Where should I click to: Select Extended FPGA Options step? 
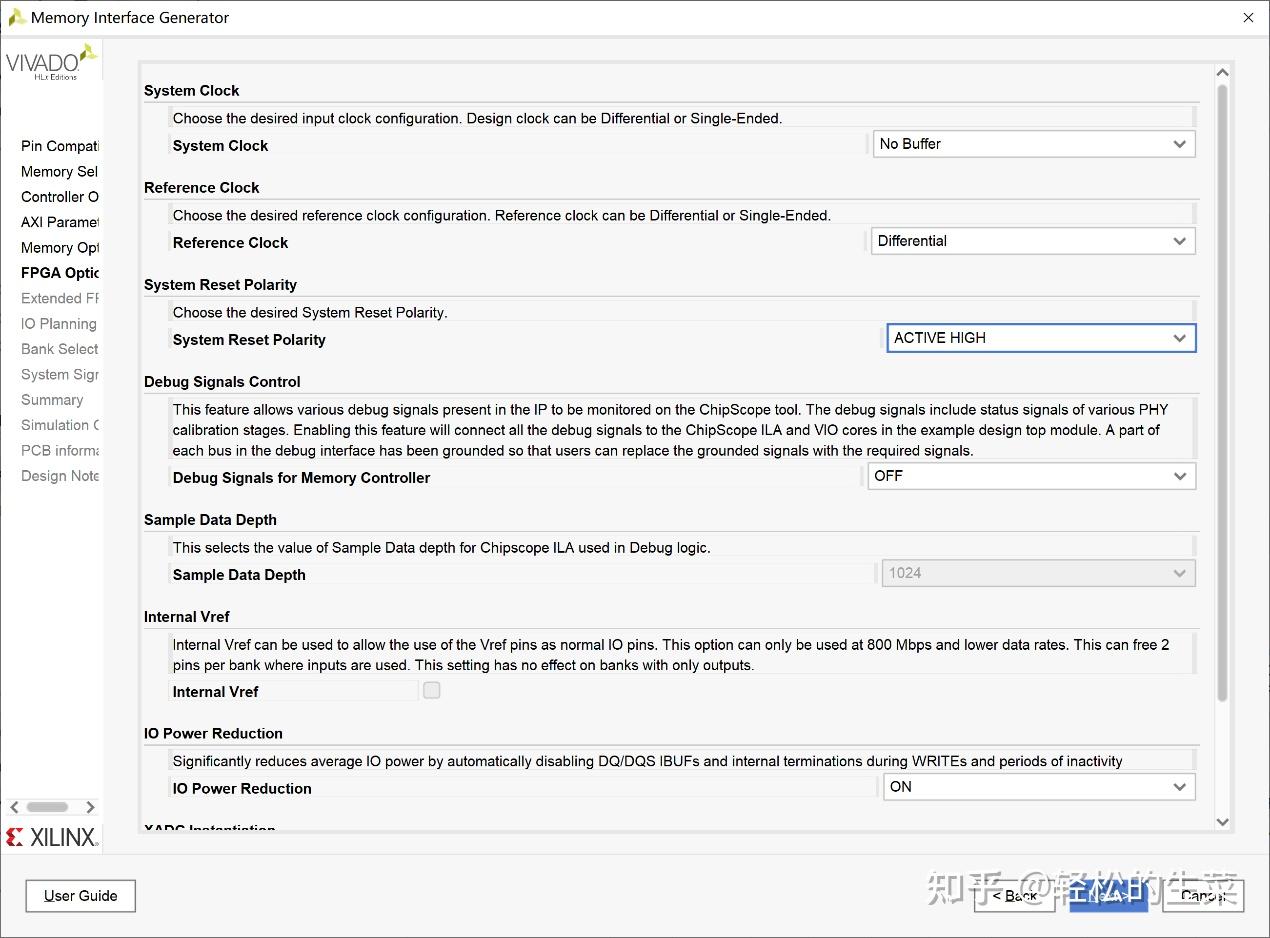[60, 298]
